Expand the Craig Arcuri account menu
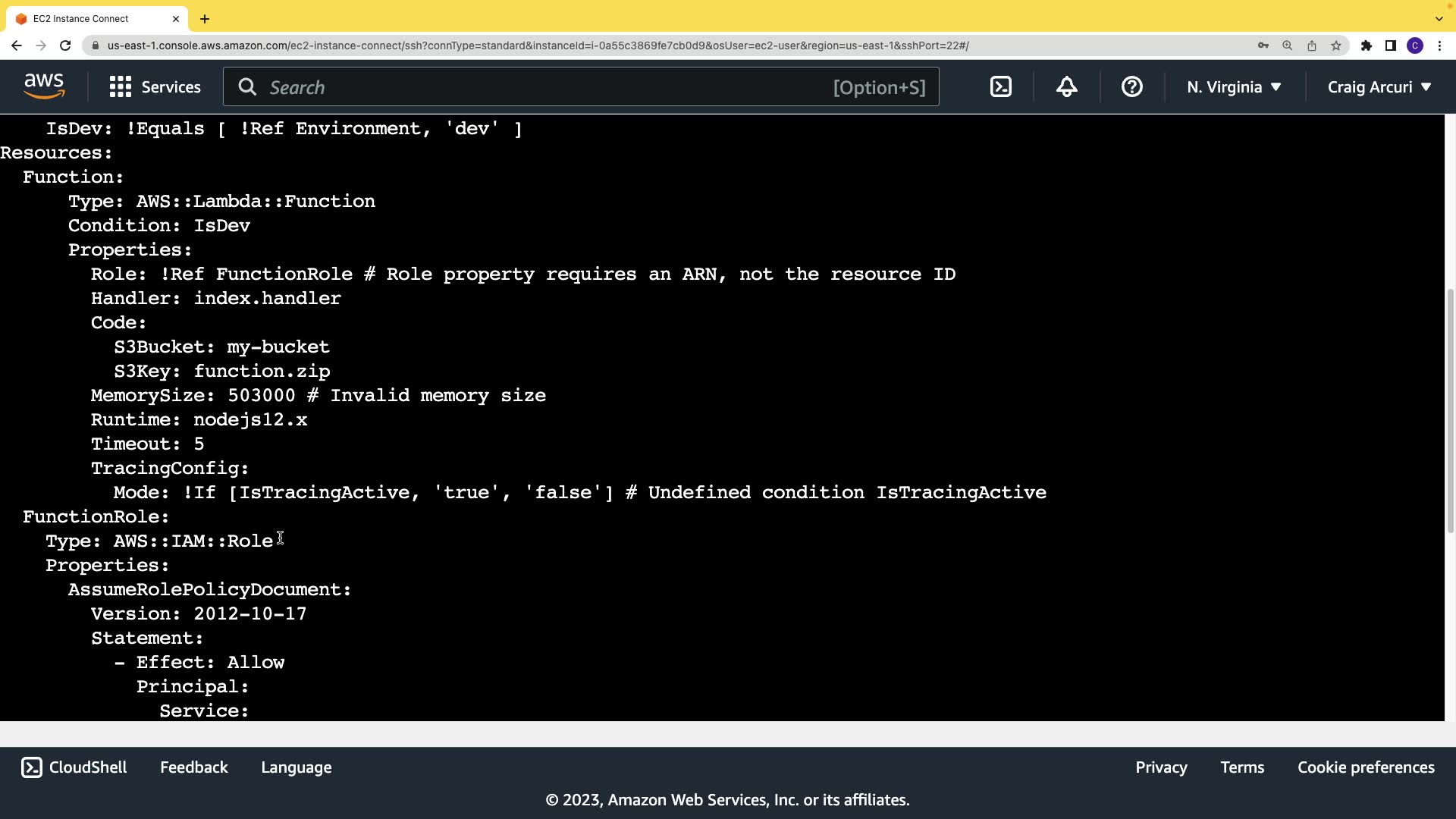This screenshot has width=1456, height=819. click(x=1379, y=87)
